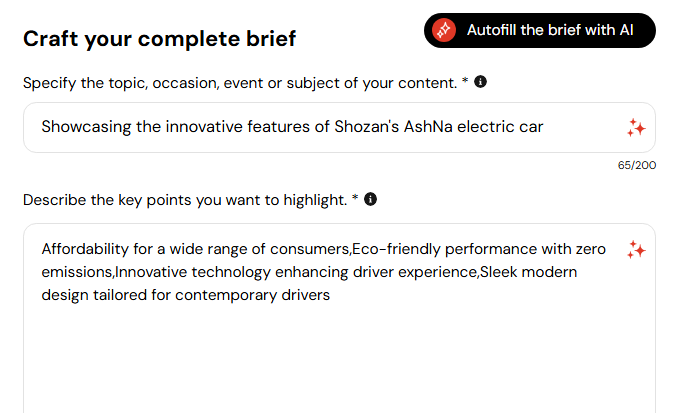Click the Craft your complete brief heading
This screenshot has height=413, width=681.
pos(159,39)
